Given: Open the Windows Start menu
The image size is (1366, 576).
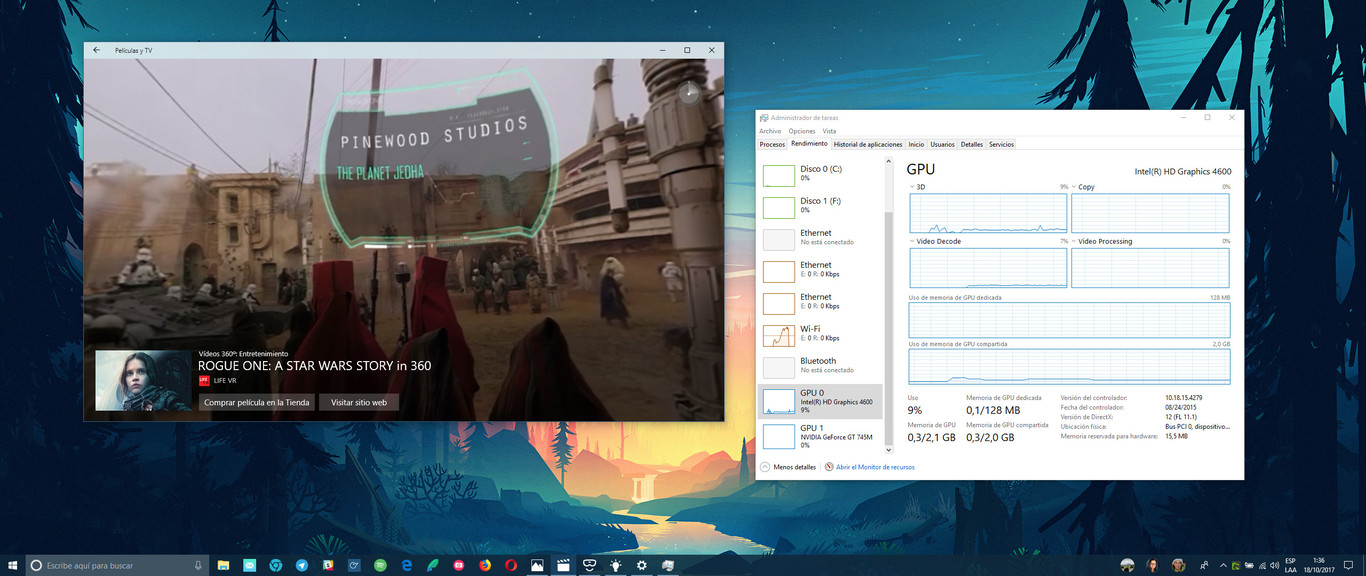Looking at the screenshot, I should 12,565.
